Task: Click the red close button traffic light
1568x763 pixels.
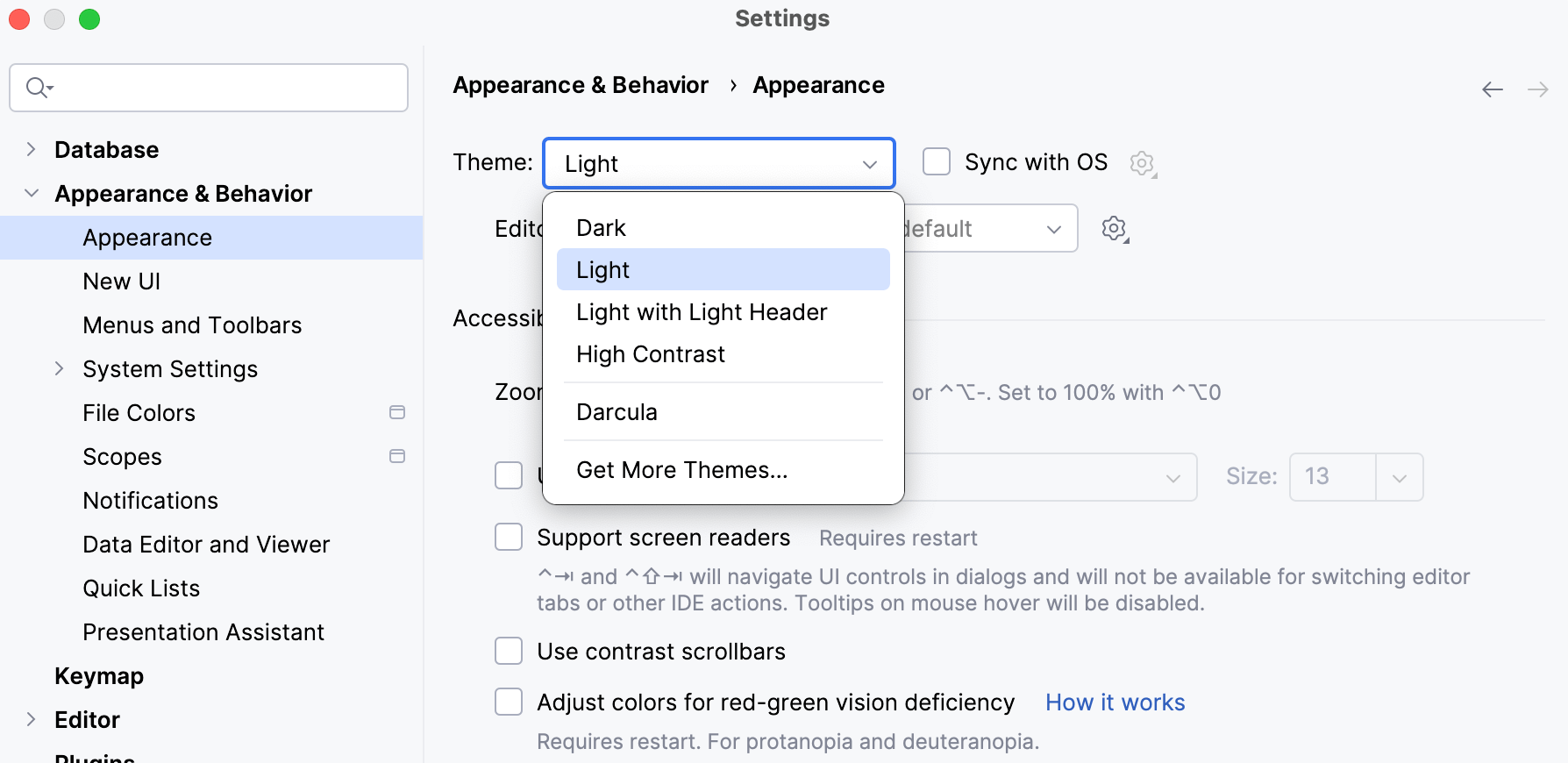Action: [19, 18]
